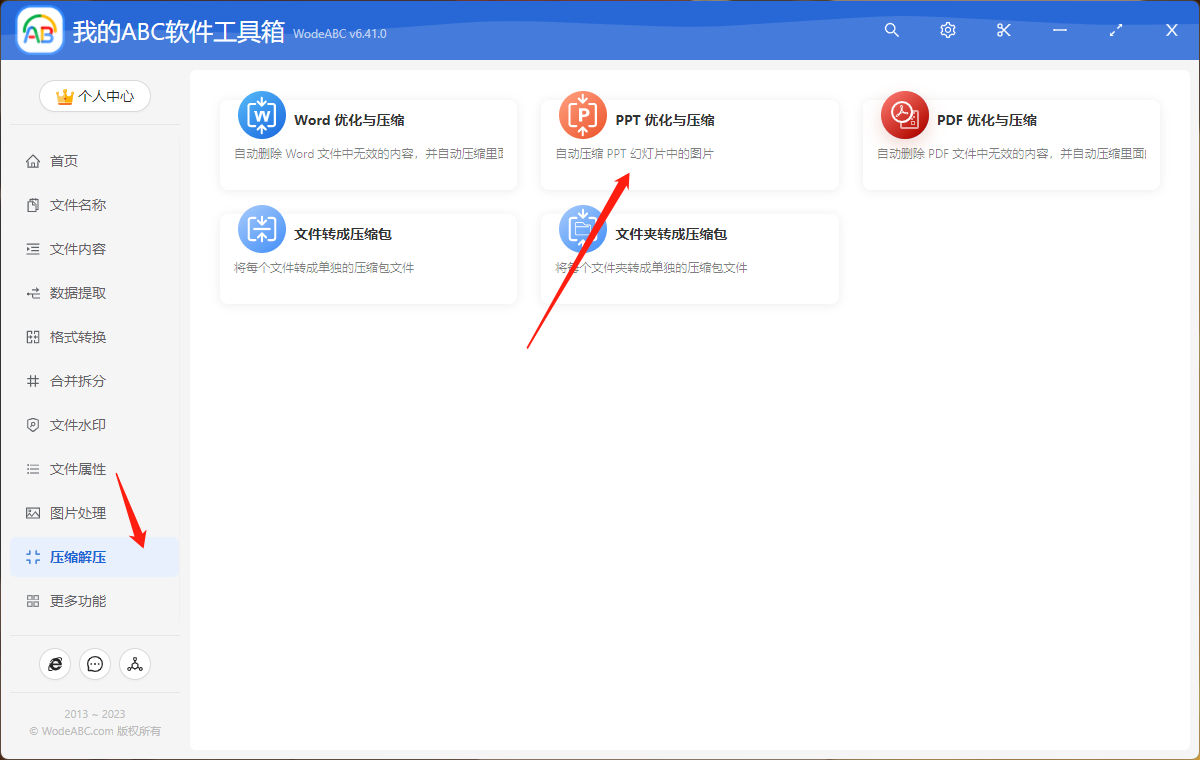Click the 文件夹转成压缩包 card
The height and width of the screenshot is (760, 1200).
pos(690,258)
